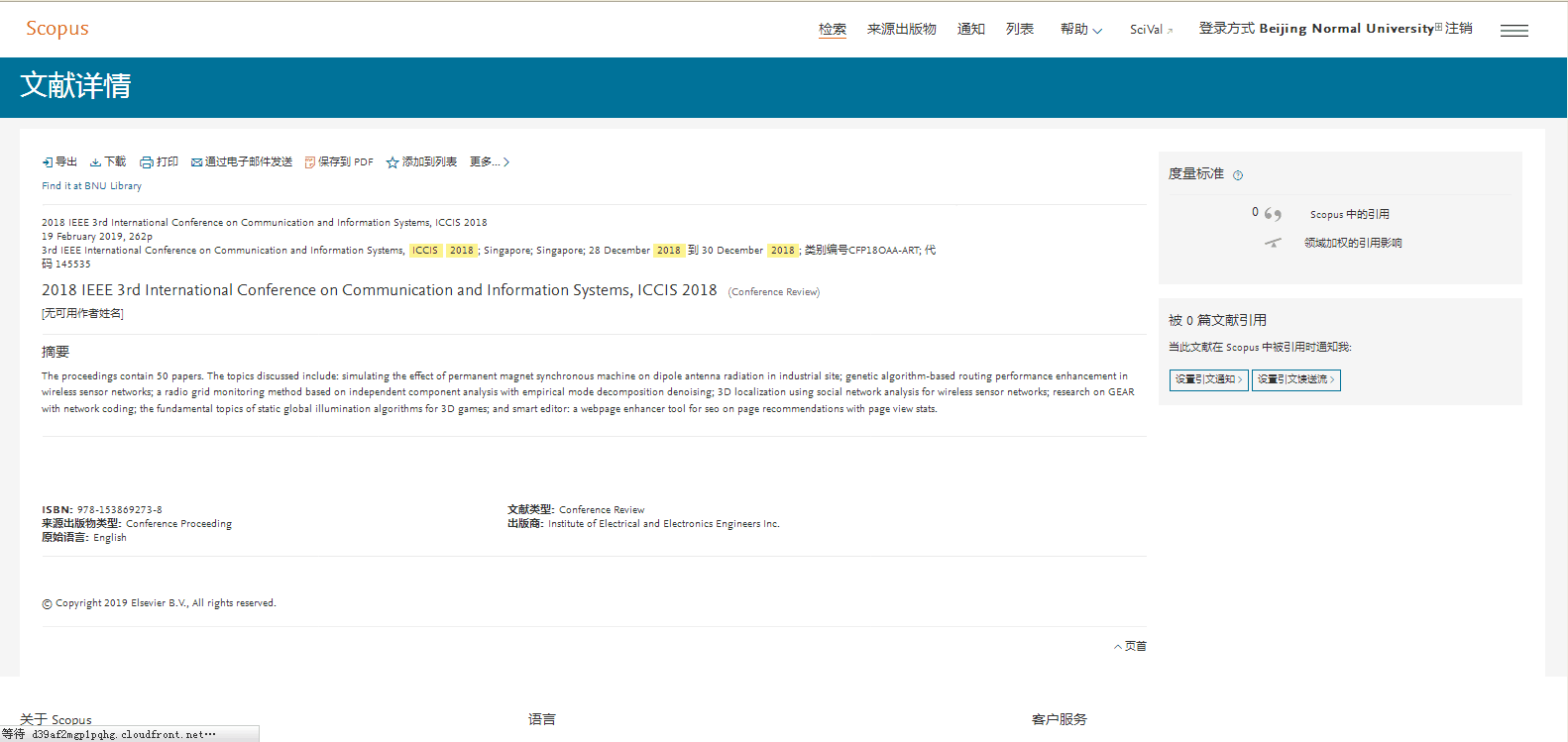This screenshot has width=1568, height=742.
Task: Click the 导出 export icon
Action: [48, 162]
